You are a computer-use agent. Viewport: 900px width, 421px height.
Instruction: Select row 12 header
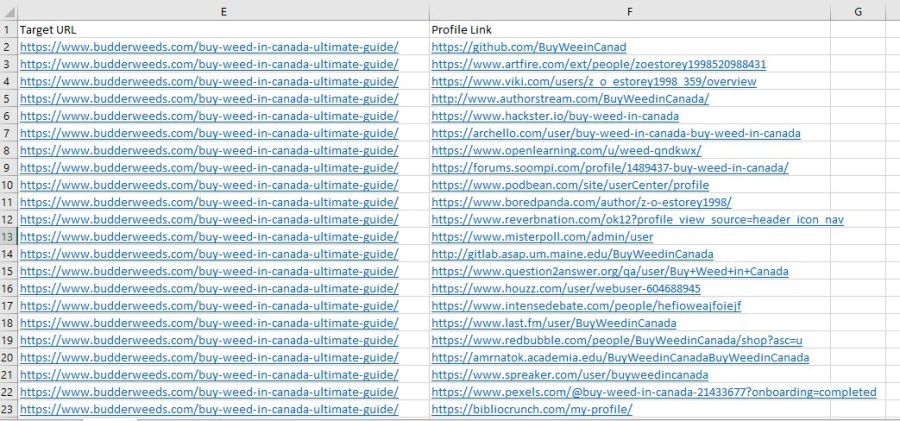point(9,219)
